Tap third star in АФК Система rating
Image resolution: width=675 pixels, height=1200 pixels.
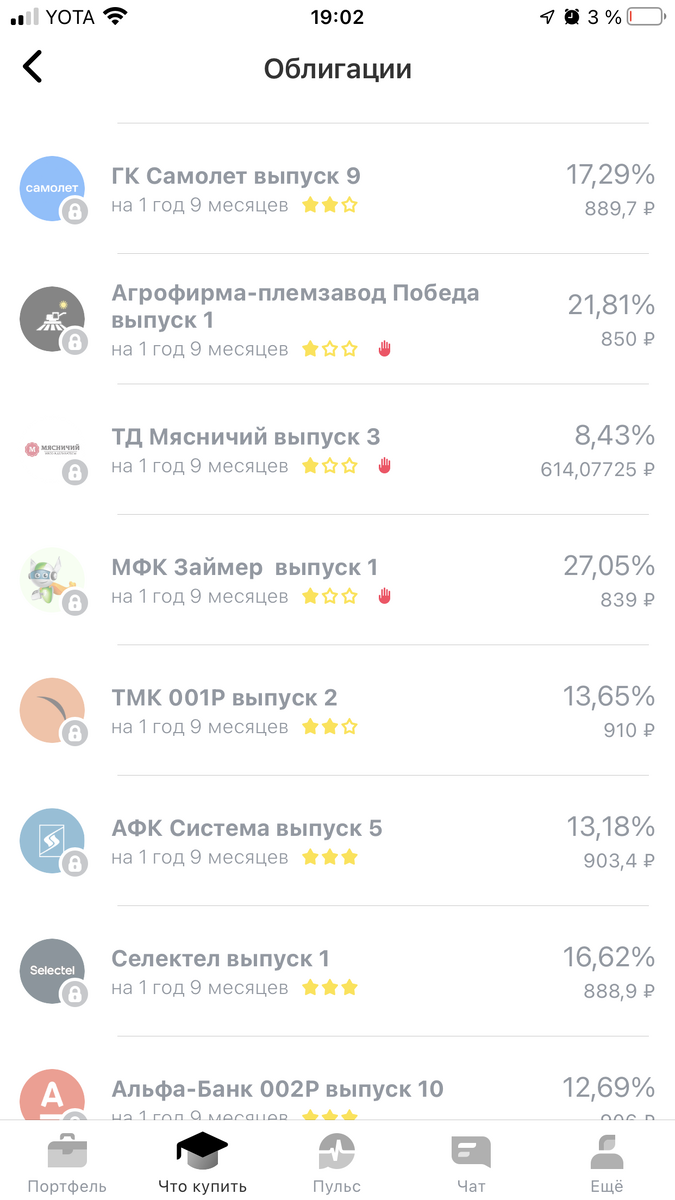point(351,858)
